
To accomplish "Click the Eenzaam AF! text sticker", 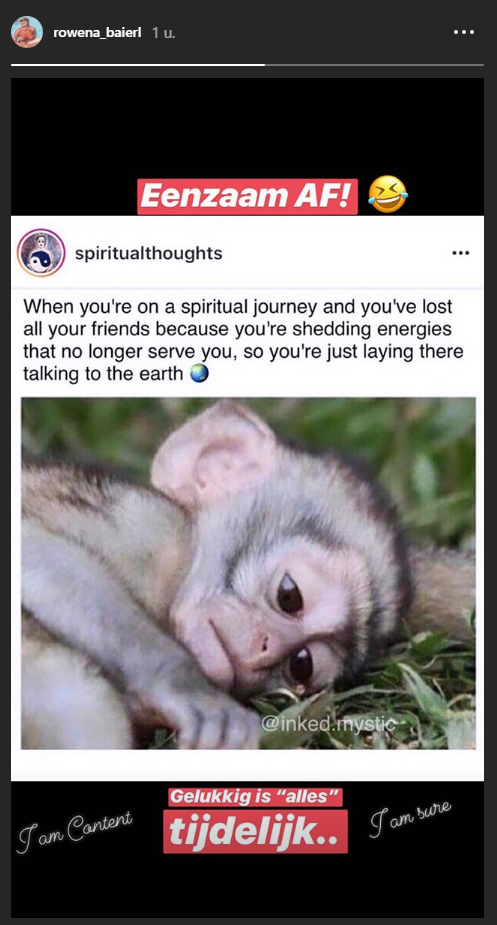I will (x=247, y=196).
